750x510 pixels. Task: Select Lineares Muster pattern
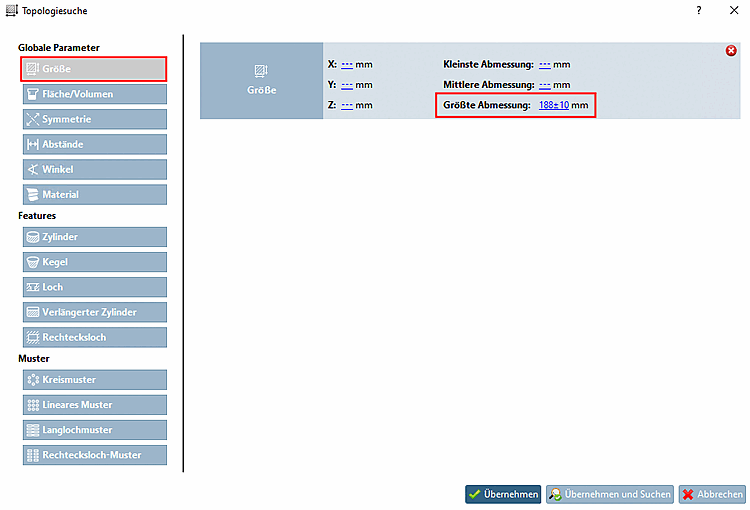pyautogui.click(x=95, y=405)
